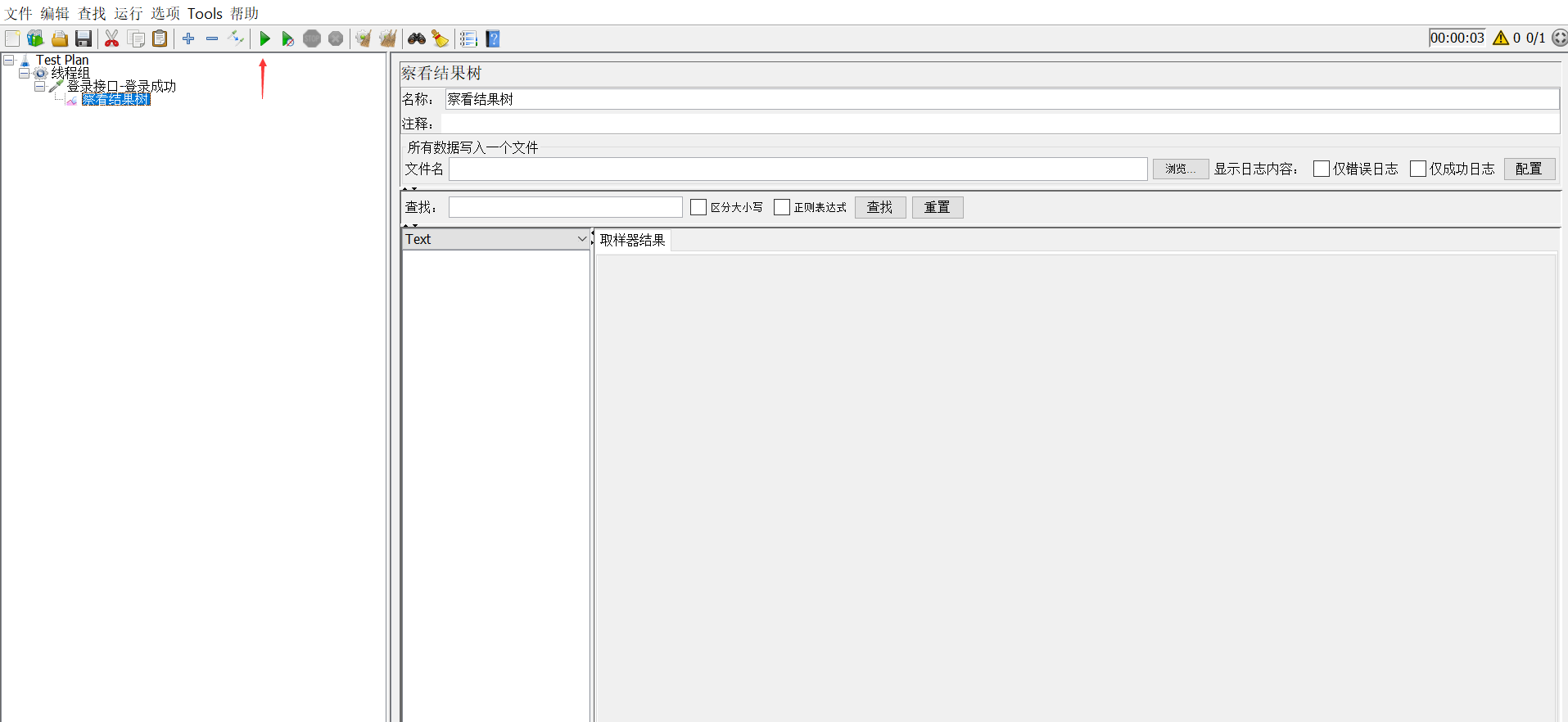Image resolution: width=1568 pixels, height=722 pixels.
Task: Click the 重置 button
Action: click(x=938, y=207)
